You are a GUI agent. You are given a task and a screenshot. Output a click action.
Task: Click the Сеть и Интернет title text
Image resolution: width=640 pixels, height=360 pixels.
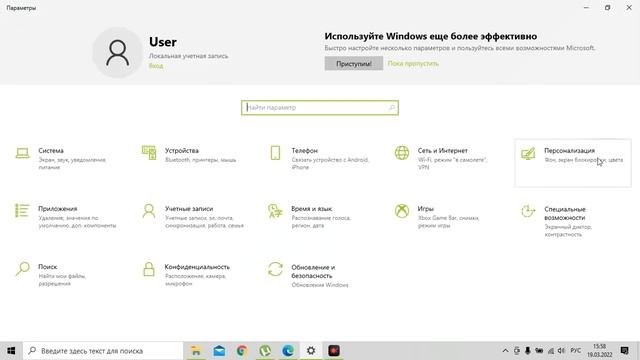tap(442, 151)
